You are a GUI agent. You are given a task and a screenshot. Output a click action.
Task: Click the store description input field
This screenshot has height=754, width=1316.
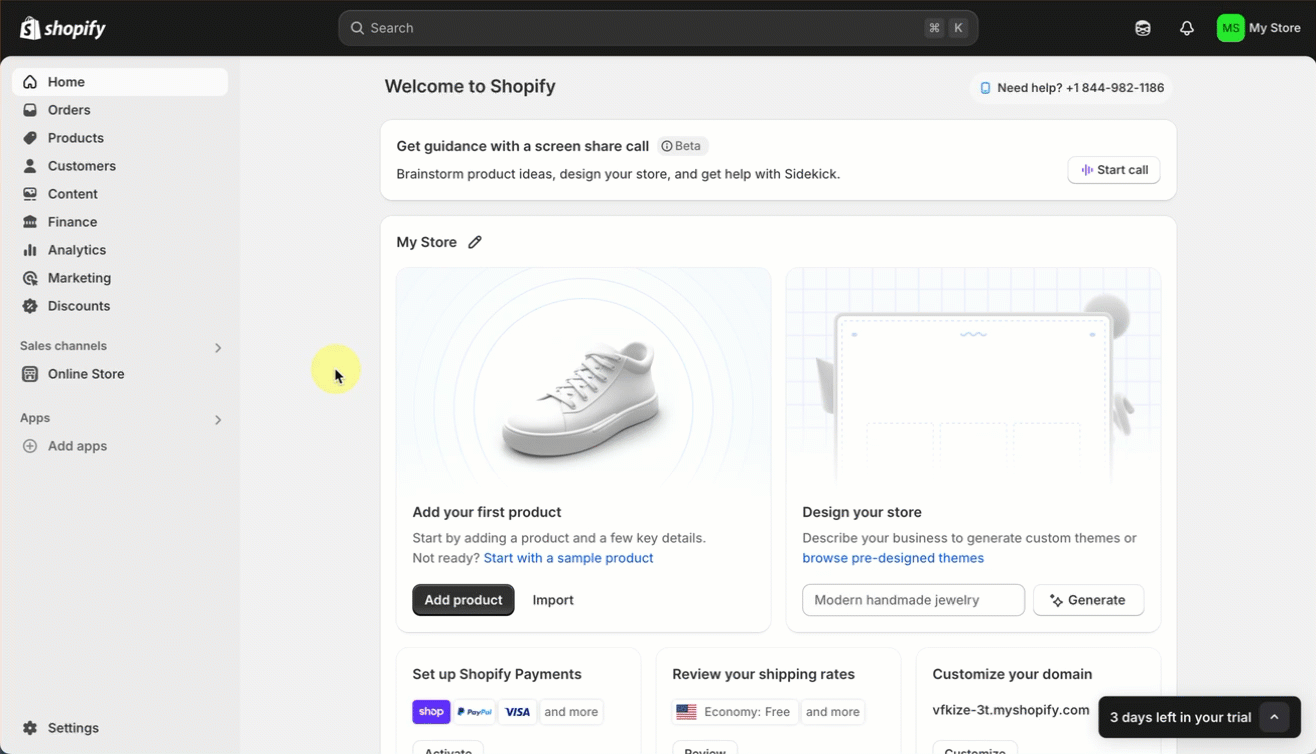point(913,600)
